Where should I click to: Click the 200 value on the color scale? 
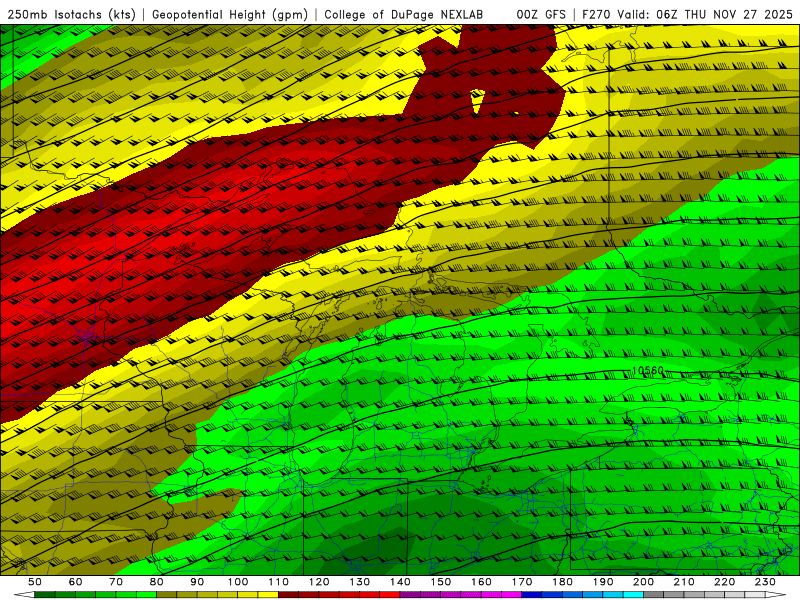643,582
